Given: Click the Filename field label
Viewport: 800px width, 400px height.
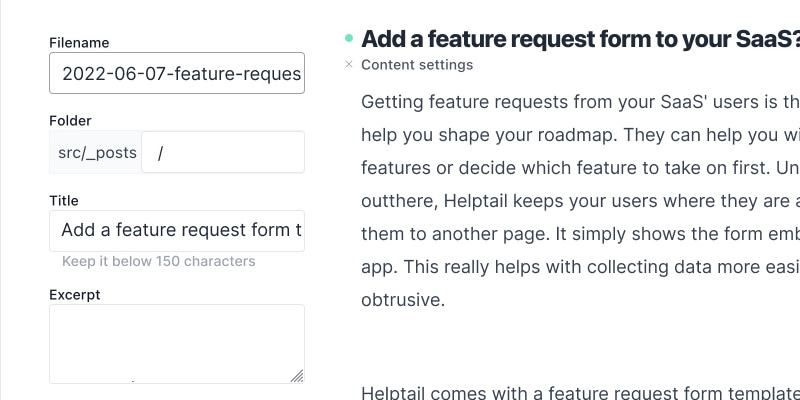Looking at the screenshot, I should [x=79, y=43].
